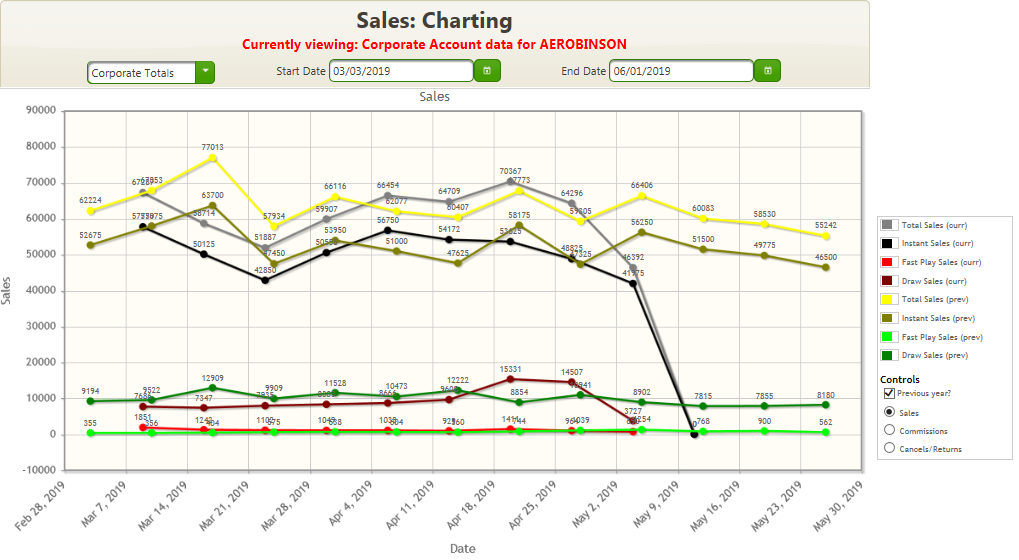This screenshot has width=1019, height=560.
Task: Click the Start Date input field
Action: (x=400, y=71)
